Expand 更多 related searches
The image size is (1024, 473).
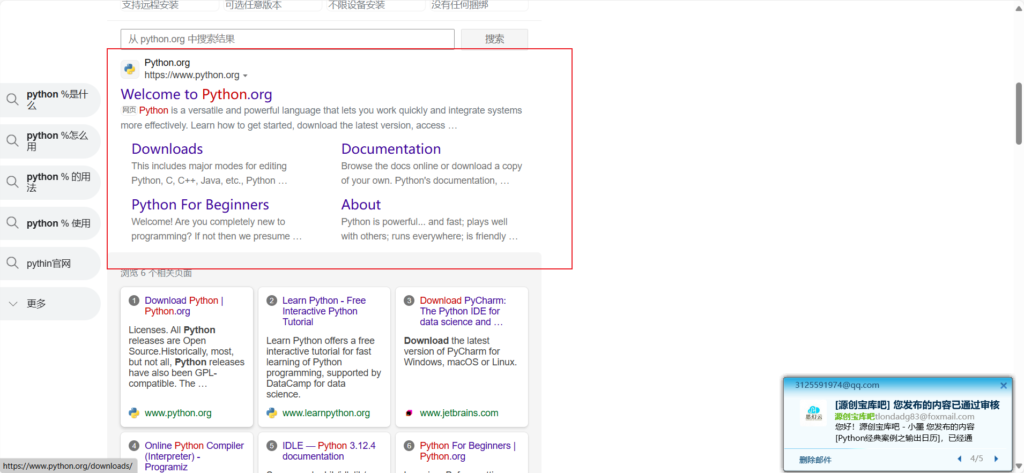(49, 304)
